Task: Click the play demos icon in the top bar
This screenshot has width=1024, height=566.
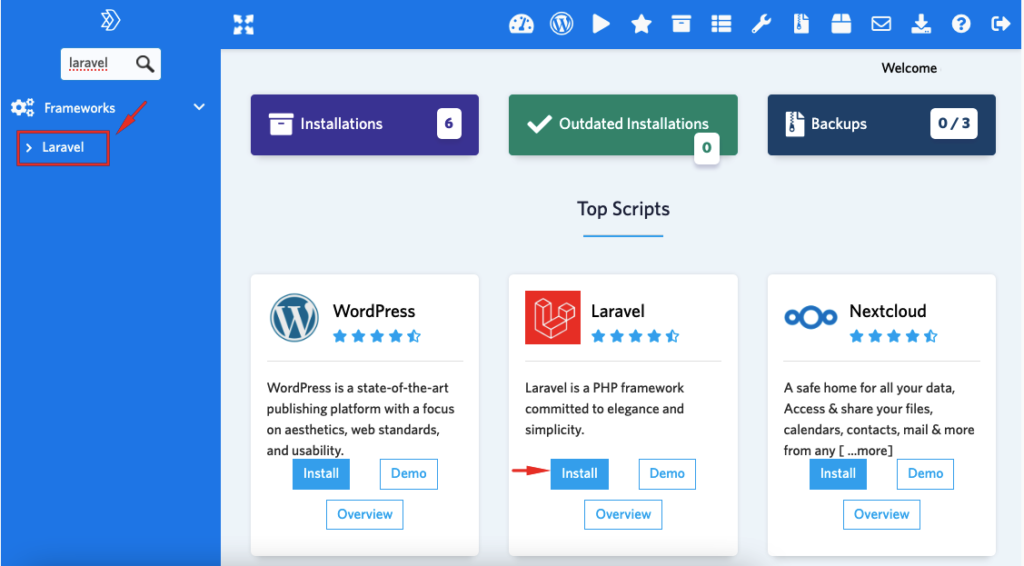Action: tap(601, 24)
